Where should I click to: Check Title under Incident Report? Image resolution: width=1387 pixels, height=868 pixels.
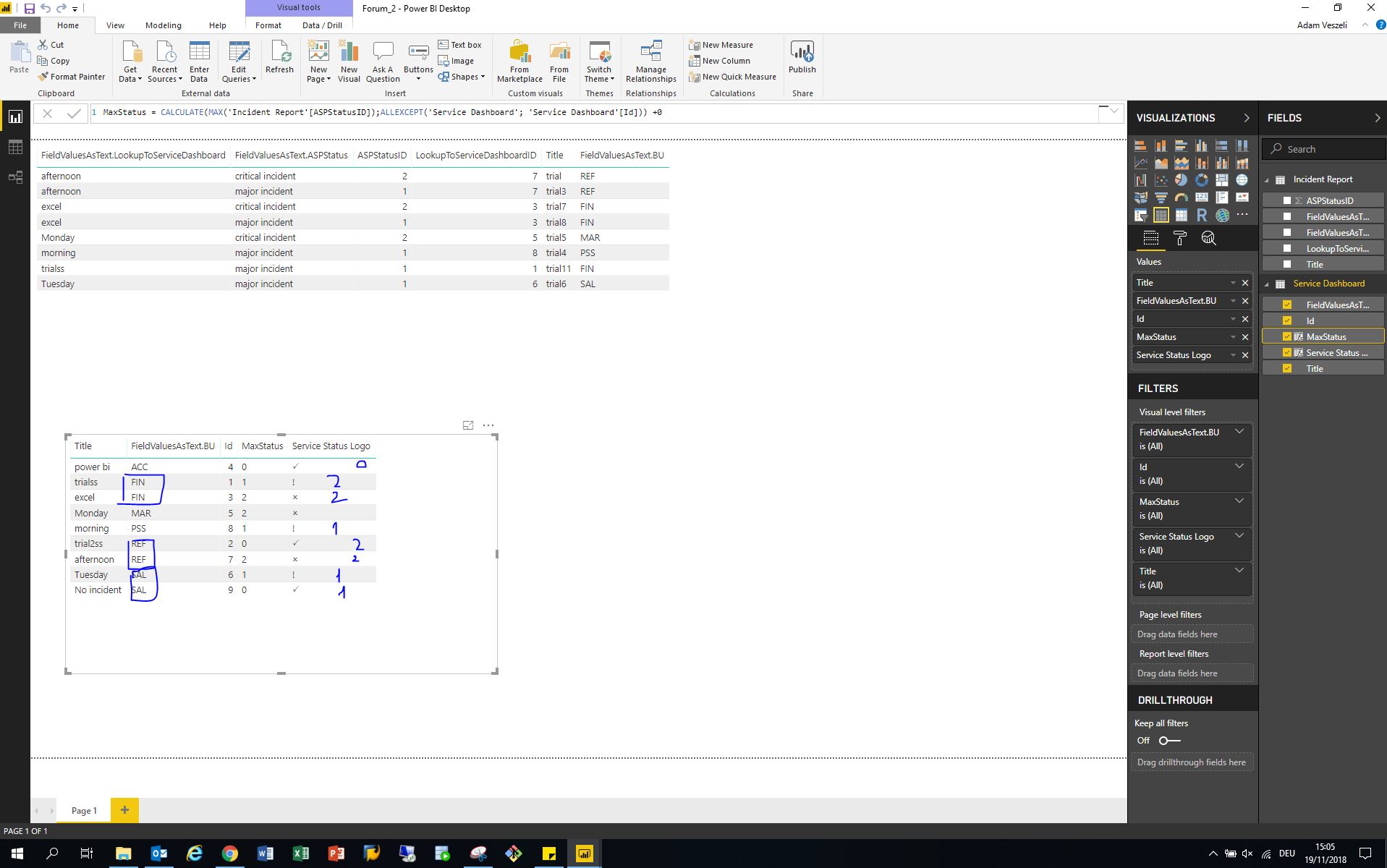pos(1286,264)
